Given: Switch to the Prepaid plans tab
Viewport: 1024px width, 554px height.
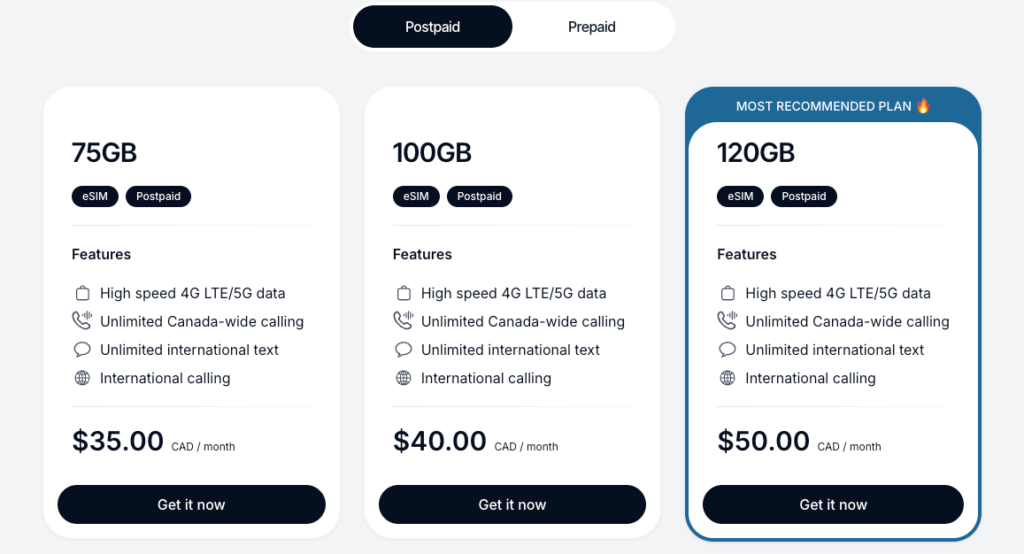Looking at the screenshot, I should pyautogui.click(x=591, y=27).
